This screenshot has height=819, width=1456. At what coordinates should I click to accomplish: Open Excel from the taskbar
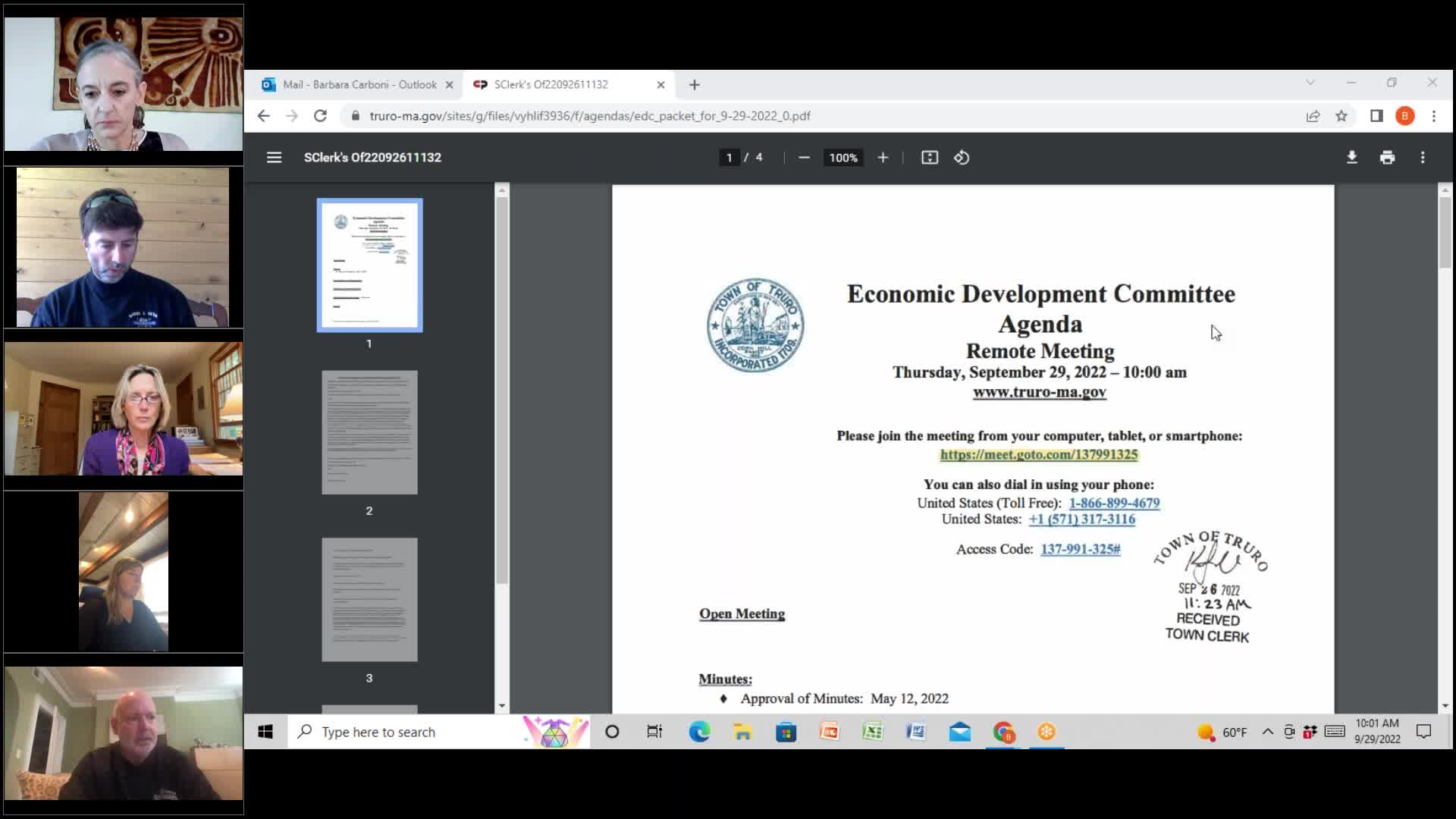click(x=873, y=731)
